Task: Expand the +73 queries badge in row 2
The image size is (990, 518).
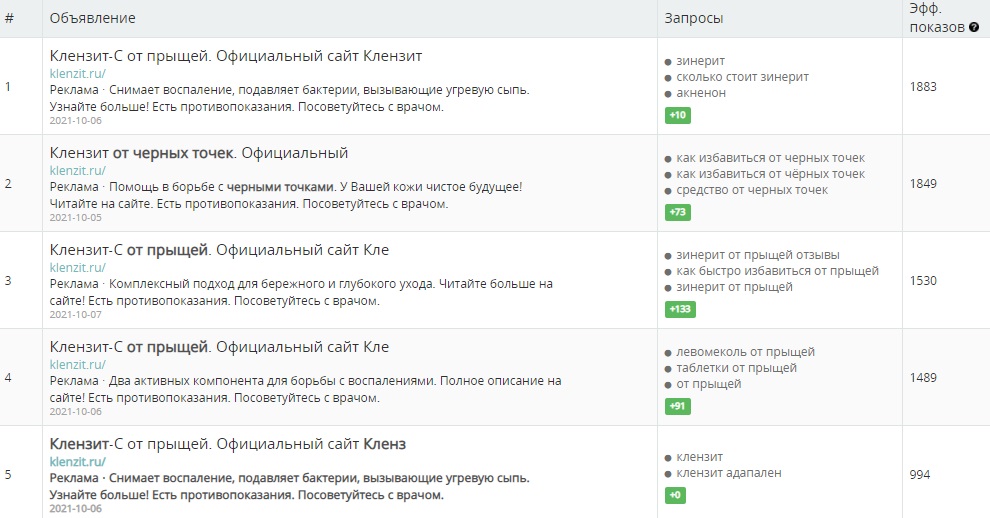Action: (677, 212)
